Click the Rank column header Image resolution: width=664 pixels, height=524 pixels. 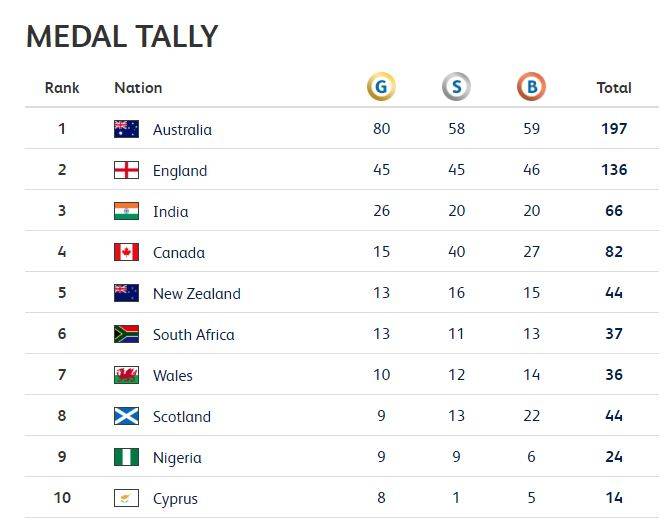[62, 88]
